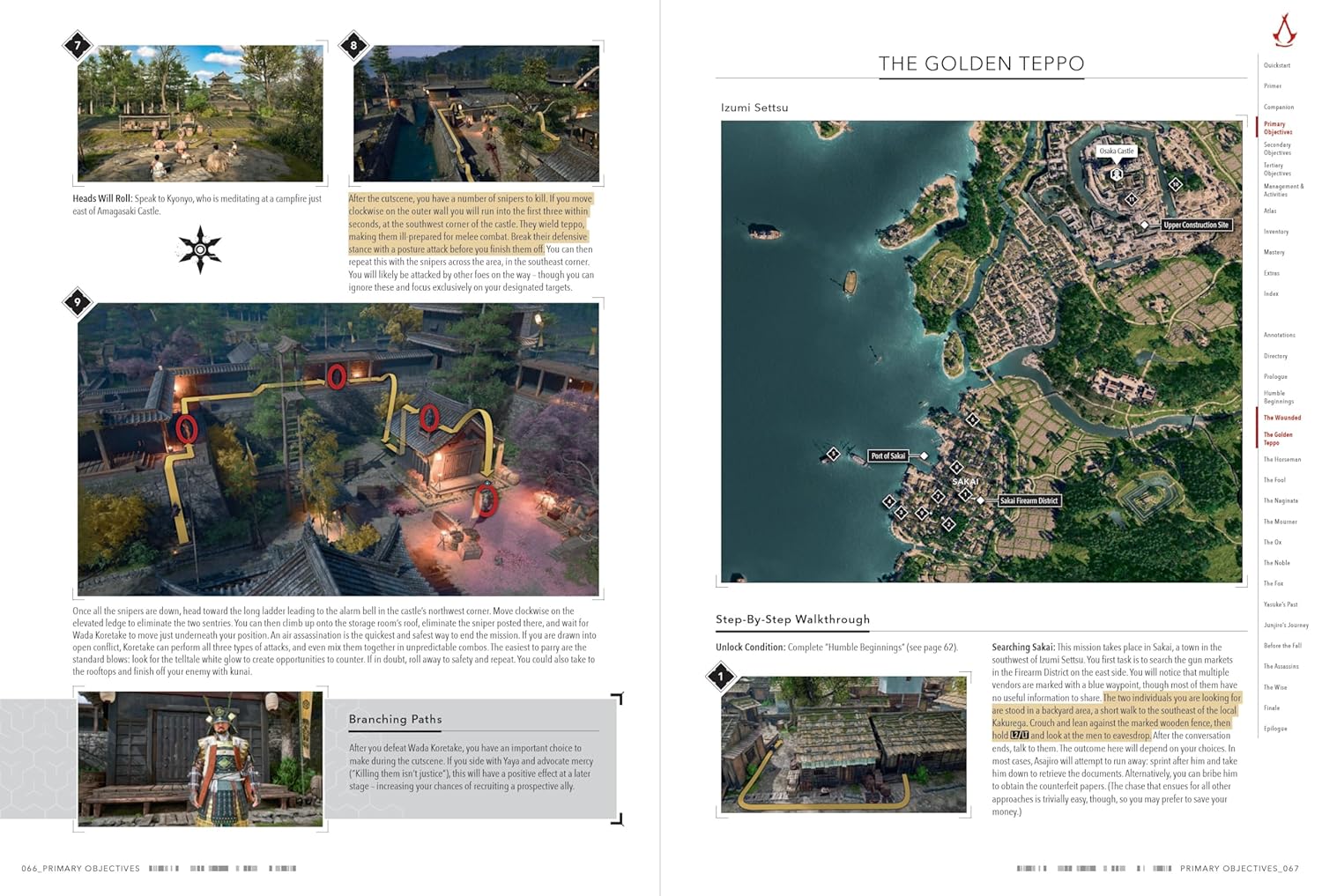This screenshot has height=896, width=1322.
Task: Click step badge 1 next to Searching Sakai
Action: tap(721, 676)
